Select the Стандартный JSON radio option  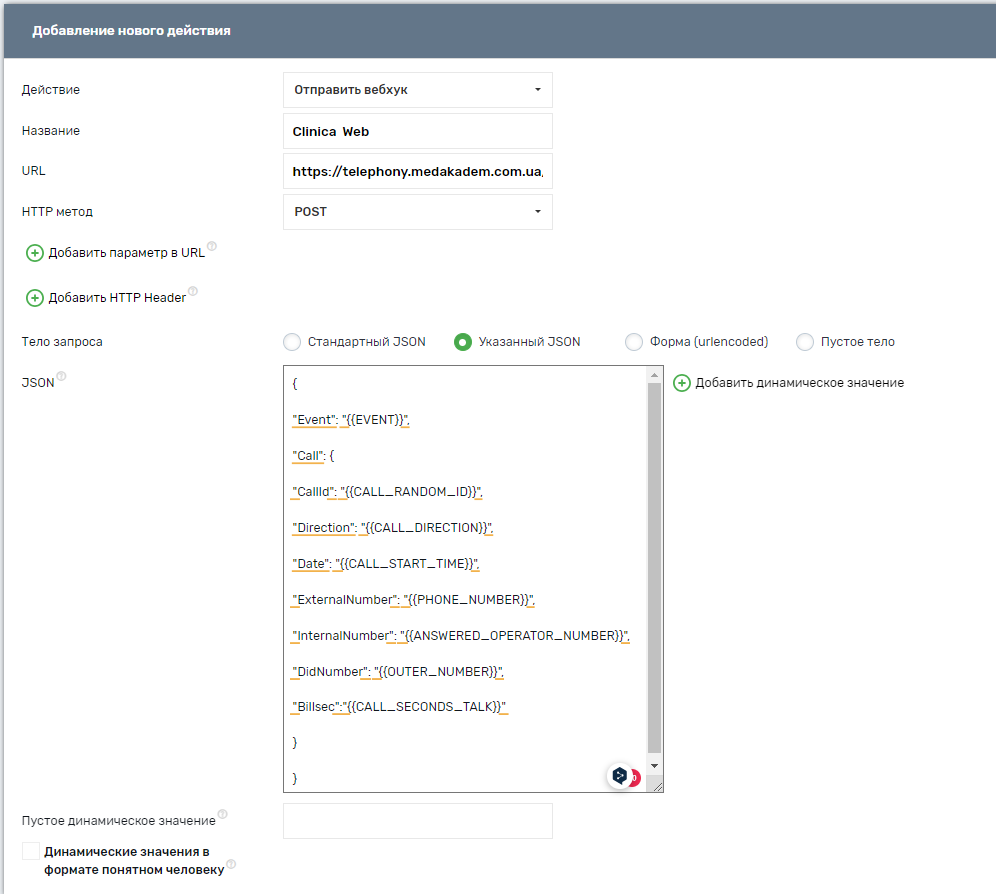(x=292, y=342)
